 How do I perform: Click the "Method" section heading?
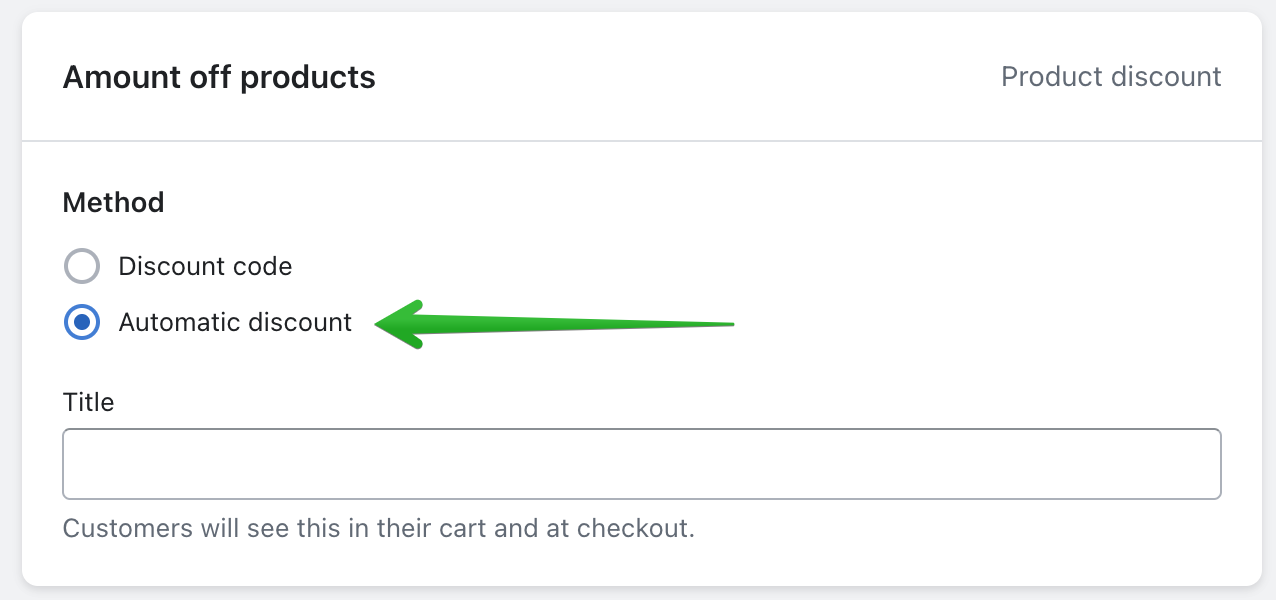point(113,203)
